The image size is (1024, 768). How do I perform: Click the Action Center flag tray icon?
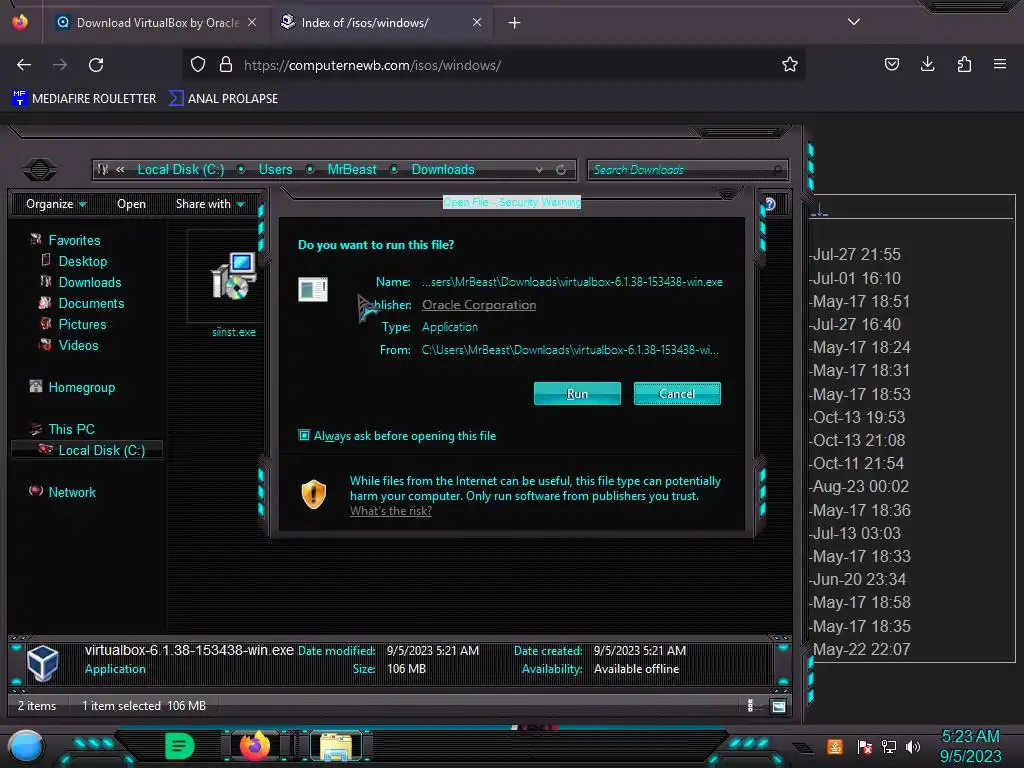[x=864, y=746]
